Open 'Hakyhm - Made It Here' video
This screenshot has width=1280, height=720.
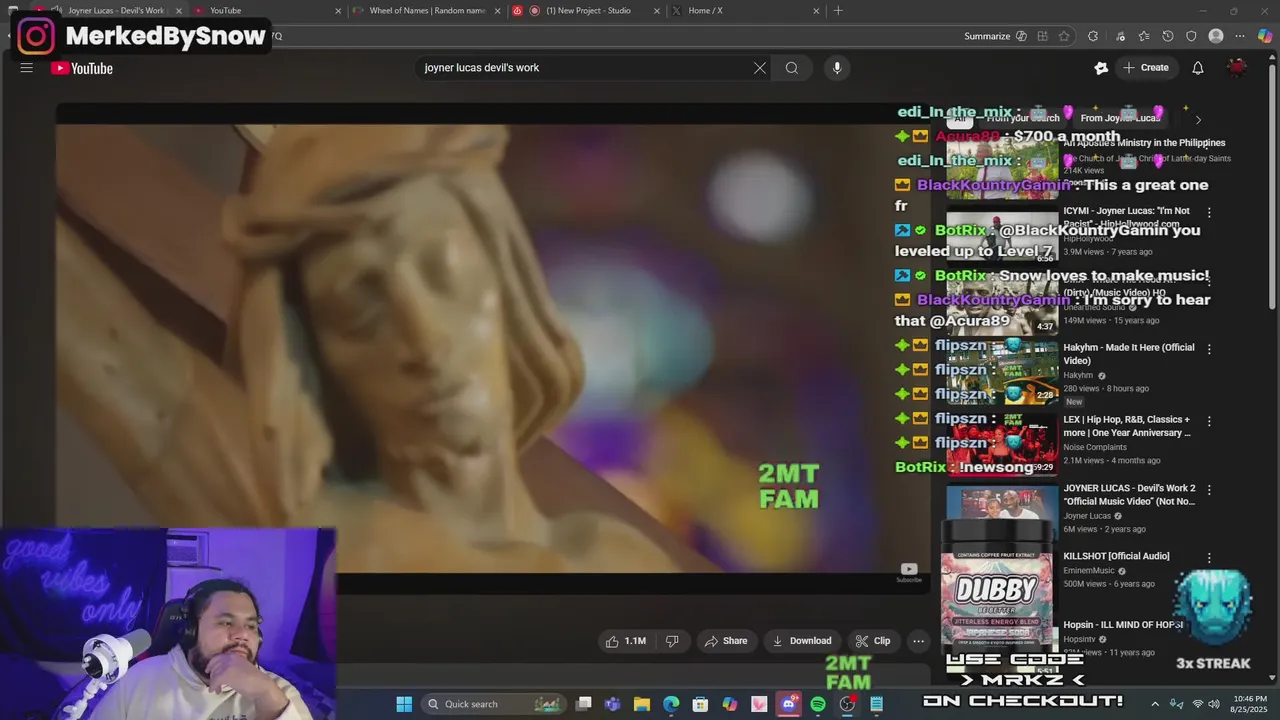pos(1129,354)
